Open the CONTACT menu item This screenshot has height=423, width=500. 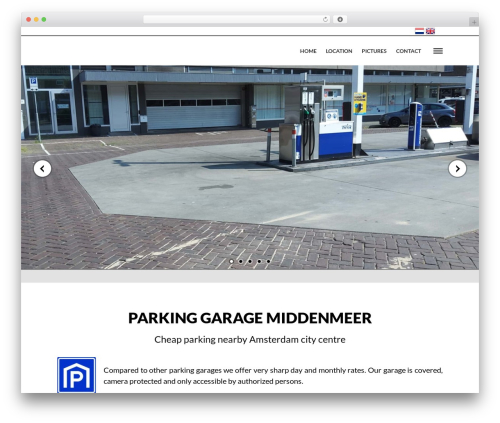point(408,51)
